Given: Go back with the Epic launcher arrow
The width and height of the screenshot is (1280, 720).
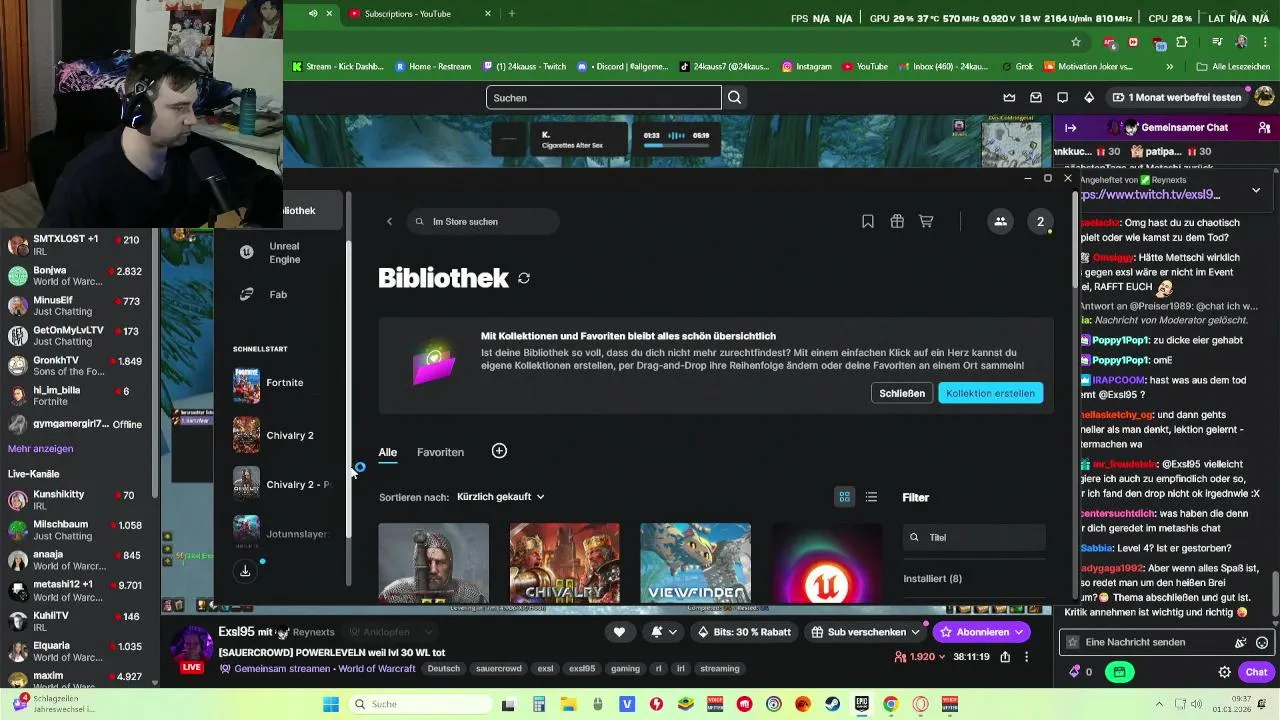Looking at the screenshot, I should [x=390, y=222].
